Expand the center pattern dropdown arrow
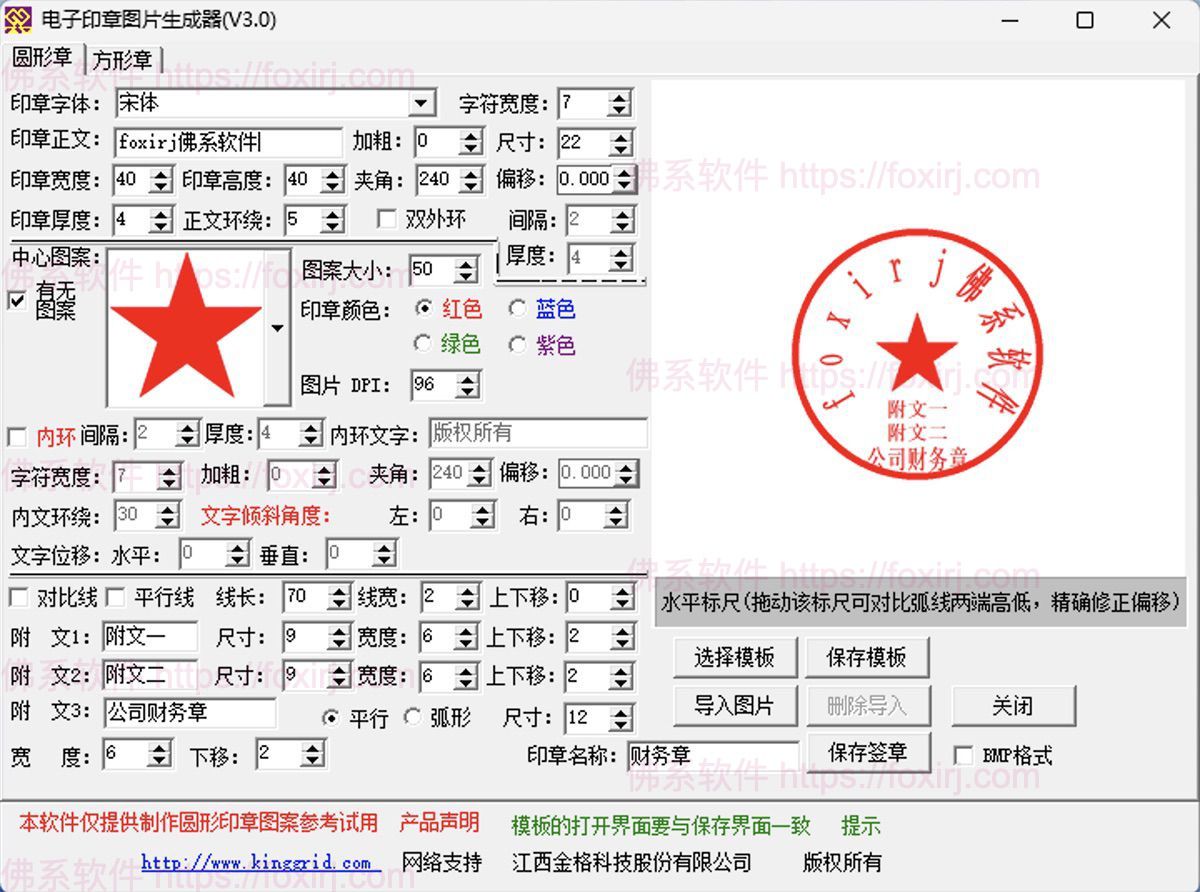1200x892 pixels. tap(277, 328)
